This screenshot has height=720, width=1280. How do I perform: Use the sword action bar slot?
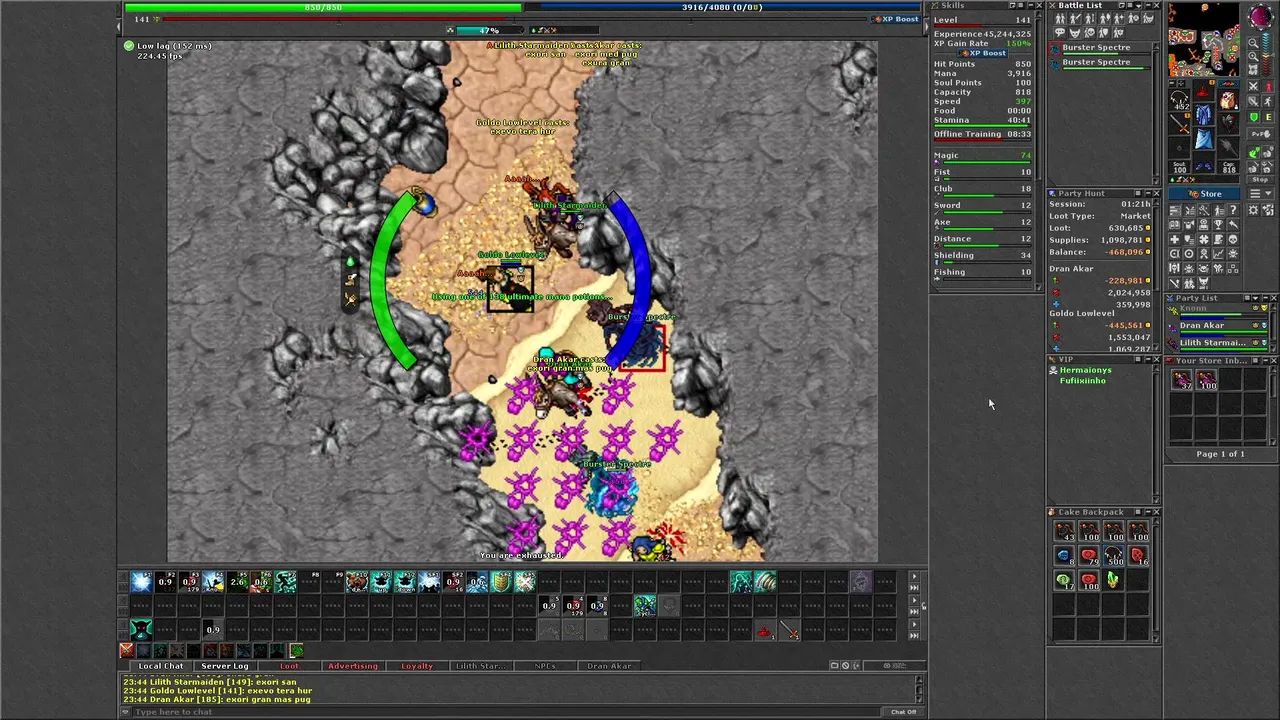[x=790, y=630]
